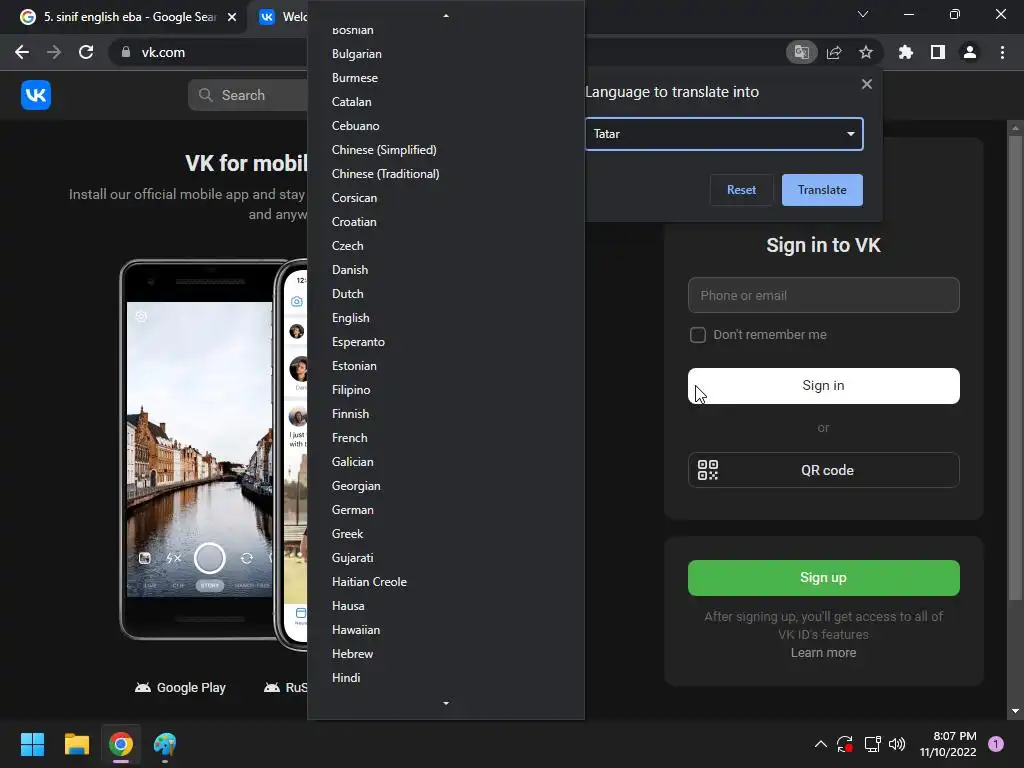Click the Reset button

[741, 190]
